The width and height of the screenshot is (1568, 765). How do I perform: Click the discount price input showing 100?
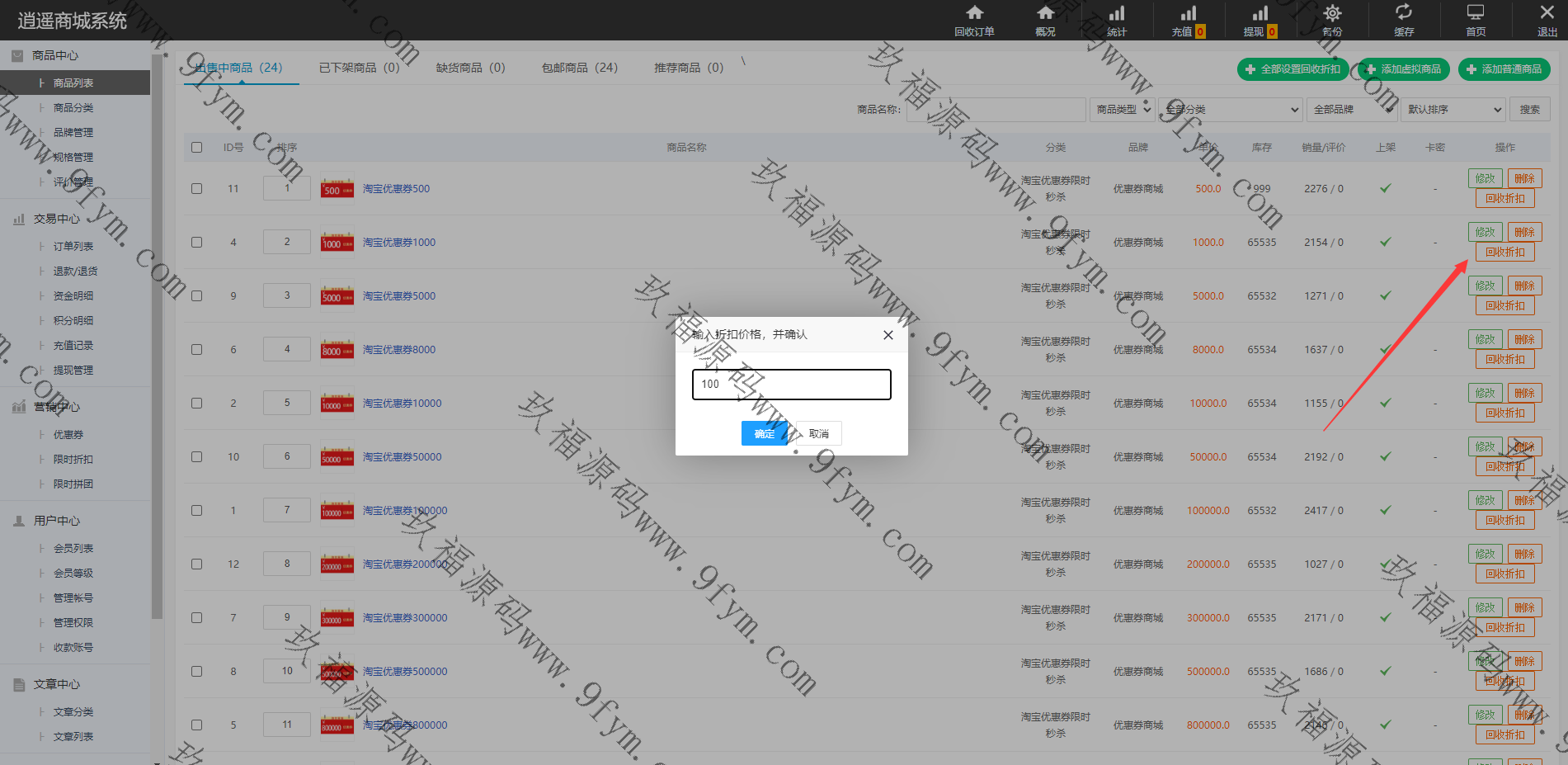click(x=791, y=385)
